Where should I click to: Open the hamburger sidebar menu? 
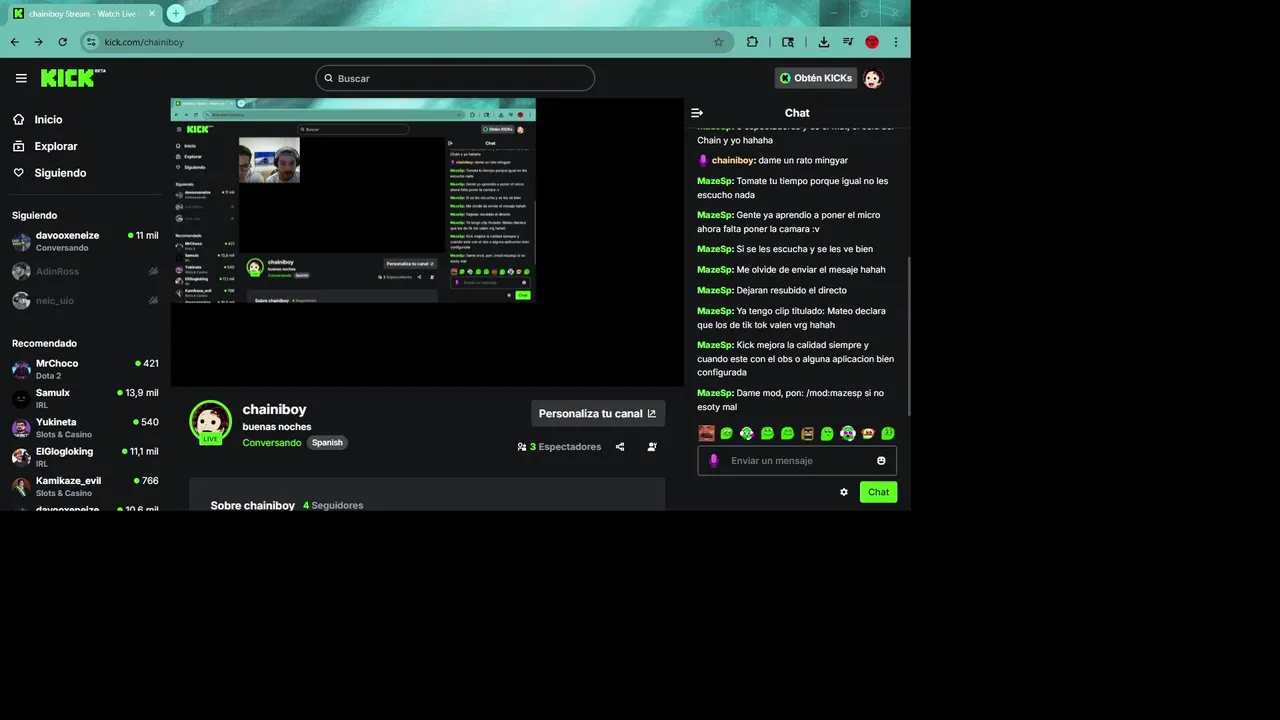click(x=21, y=78)
